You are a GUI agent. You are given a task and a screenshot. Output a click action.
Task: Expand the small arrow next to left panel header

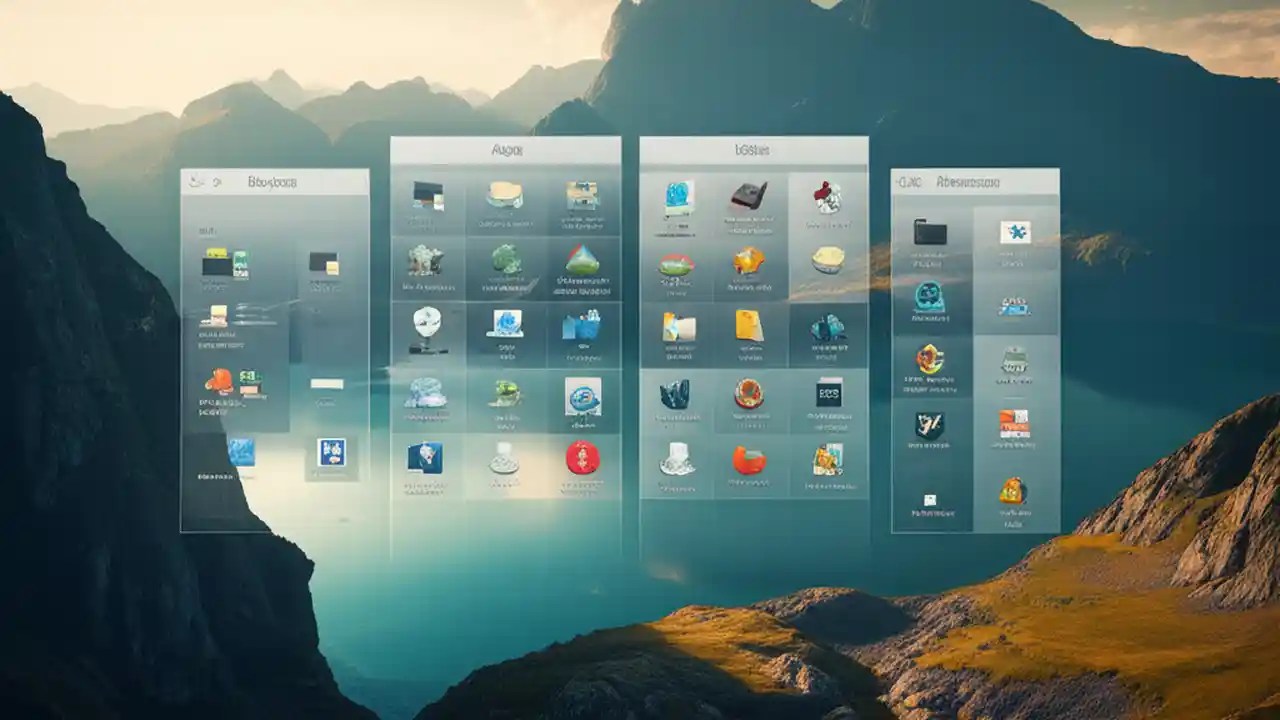[x=216, y=183]
